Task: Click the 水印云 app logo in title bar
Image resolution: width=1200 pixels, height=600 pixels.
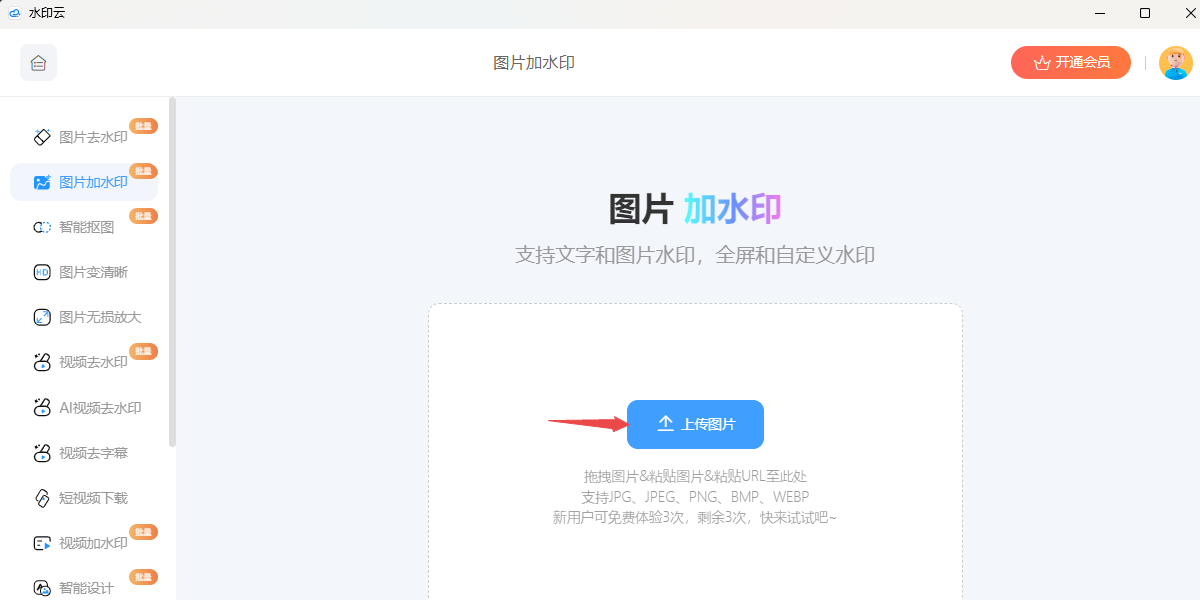Action: pyautogui.click(x=14, y=13)
